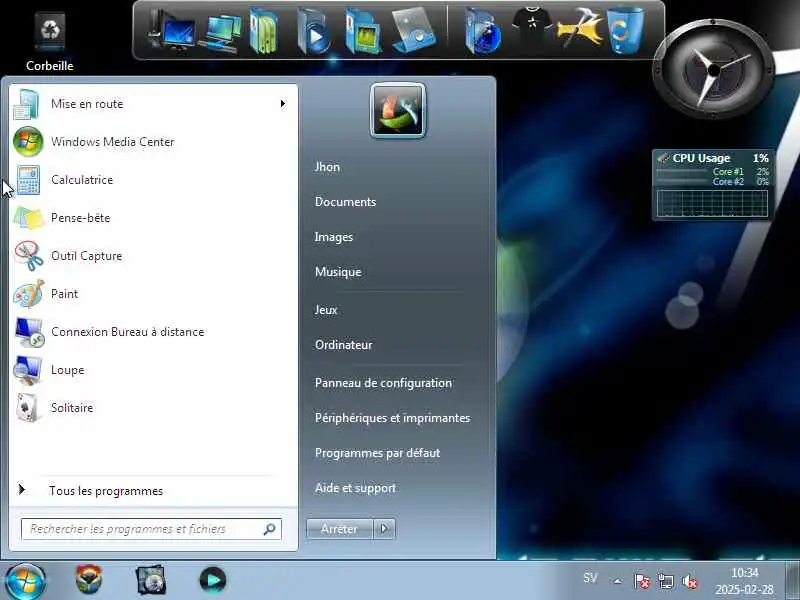Click the Rechercher les programmes search field
This screenshot has width=800, height=600.
151,529
